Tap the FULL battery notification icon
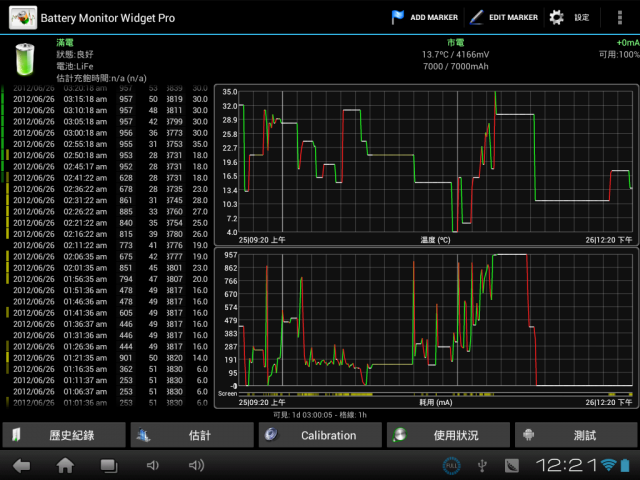Image resolution: width=640 pixels, height=480 pixels. pyautogui.click(x=451, y=466)
